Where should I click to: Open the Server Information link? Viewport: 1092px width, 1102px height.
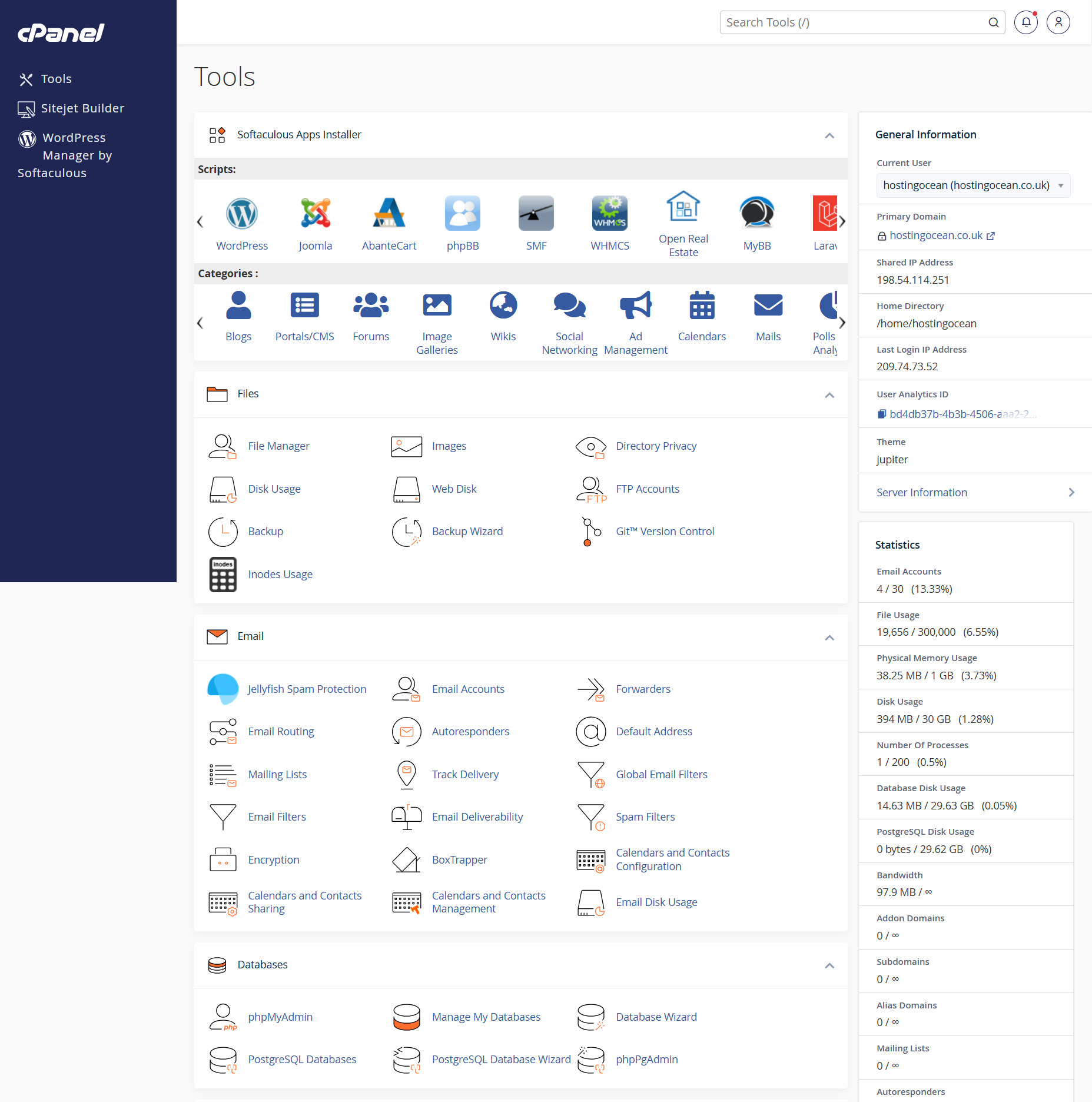[x=921, y=493]
